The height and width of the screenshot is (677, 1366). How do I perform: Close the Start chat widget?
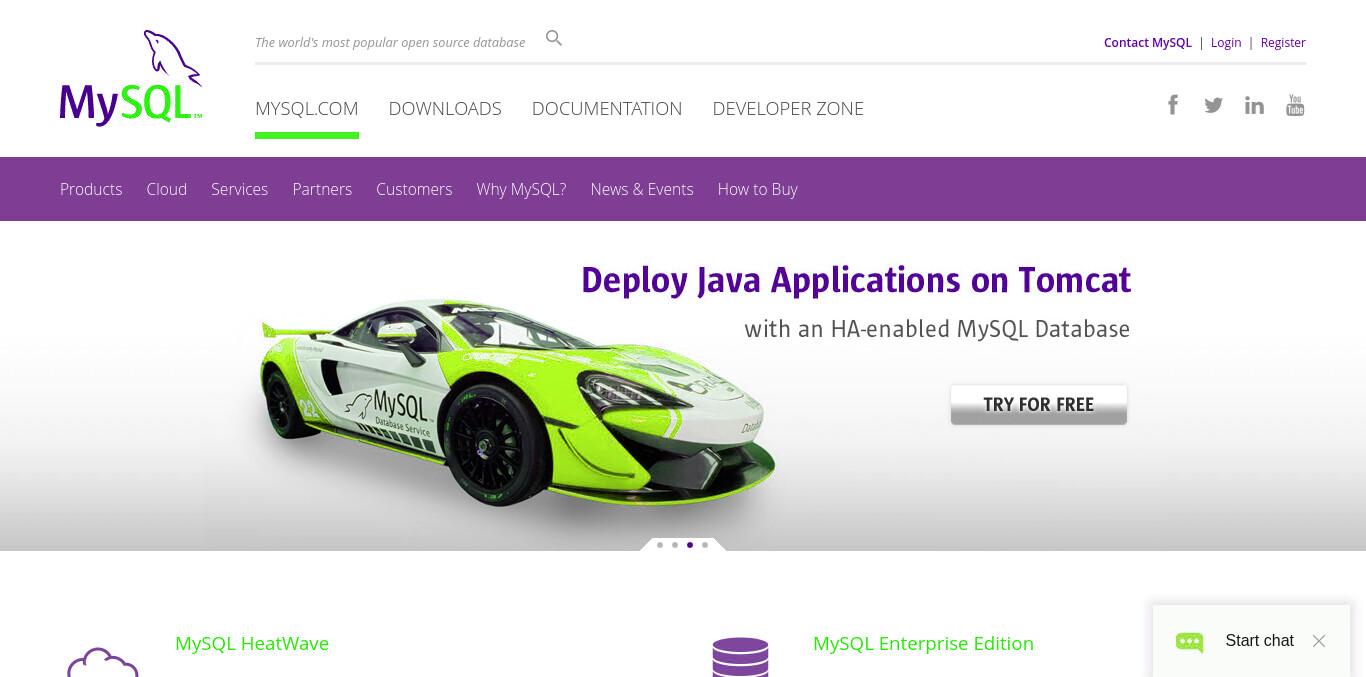pyautogui.click(x=1319, y=641)
